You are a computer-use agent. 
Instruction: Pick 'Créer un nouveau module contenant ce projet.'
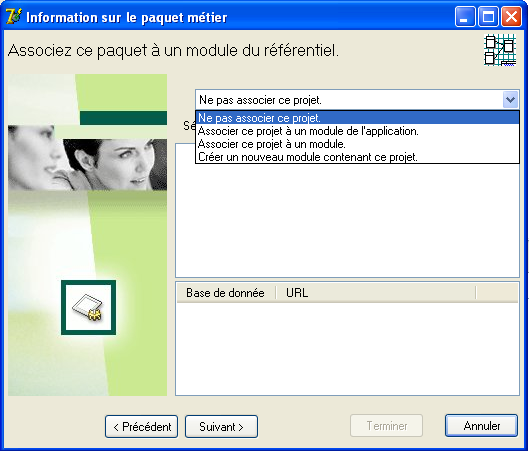click(x=357, y=157)
